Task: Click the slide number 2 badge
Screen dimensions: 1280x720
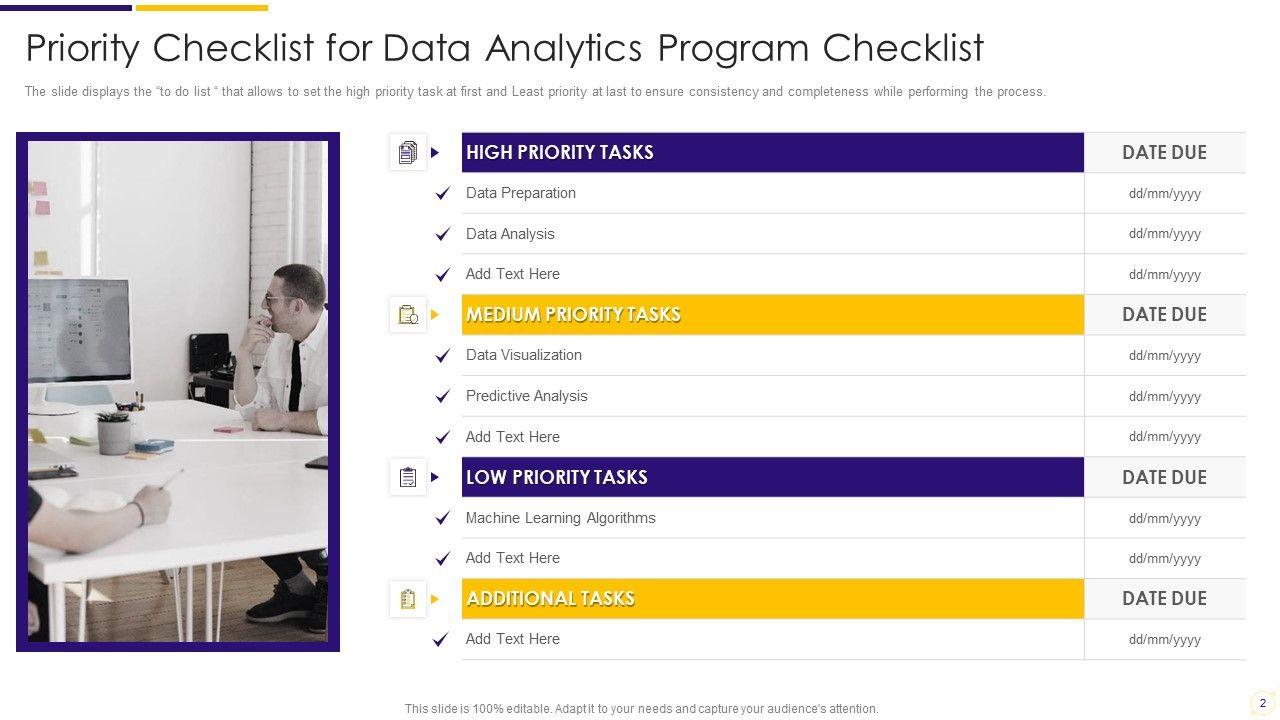Action: click(x=1262, y=703)
